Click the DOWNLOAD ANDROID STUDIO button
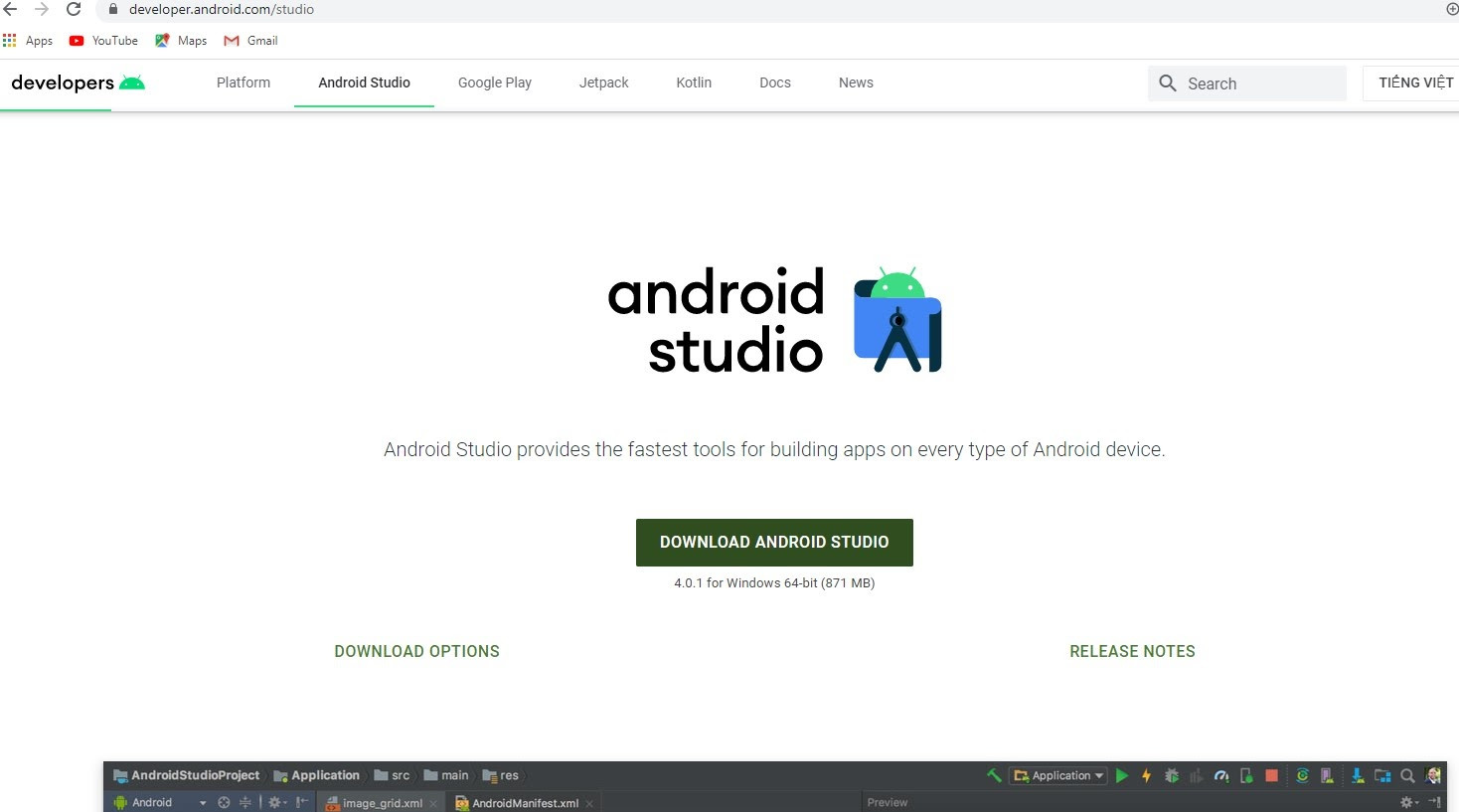Viewport: 1459px width, 812px height. (774, 543)
